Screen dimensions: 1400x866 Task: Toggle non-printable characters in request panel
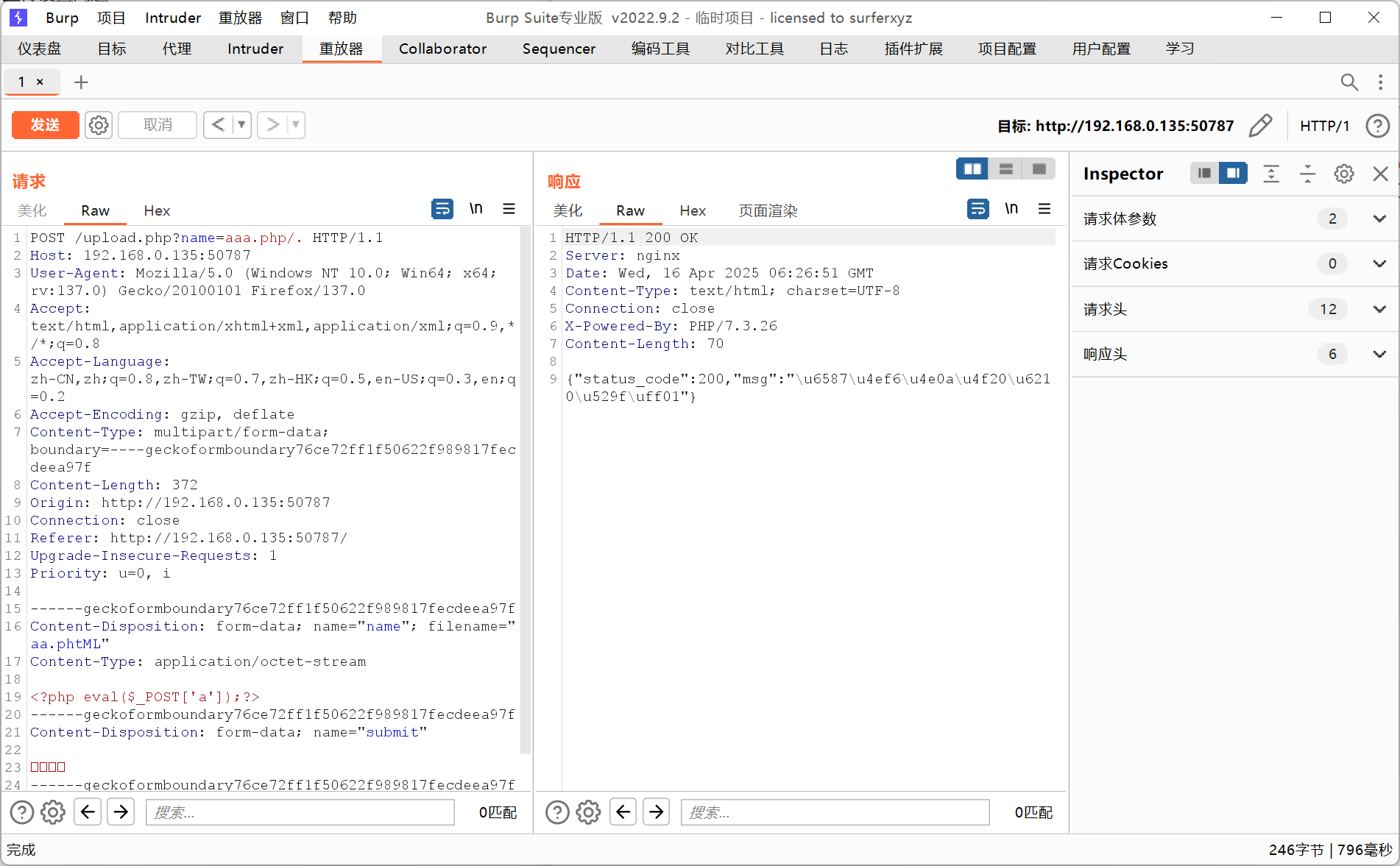click(476, 209)
